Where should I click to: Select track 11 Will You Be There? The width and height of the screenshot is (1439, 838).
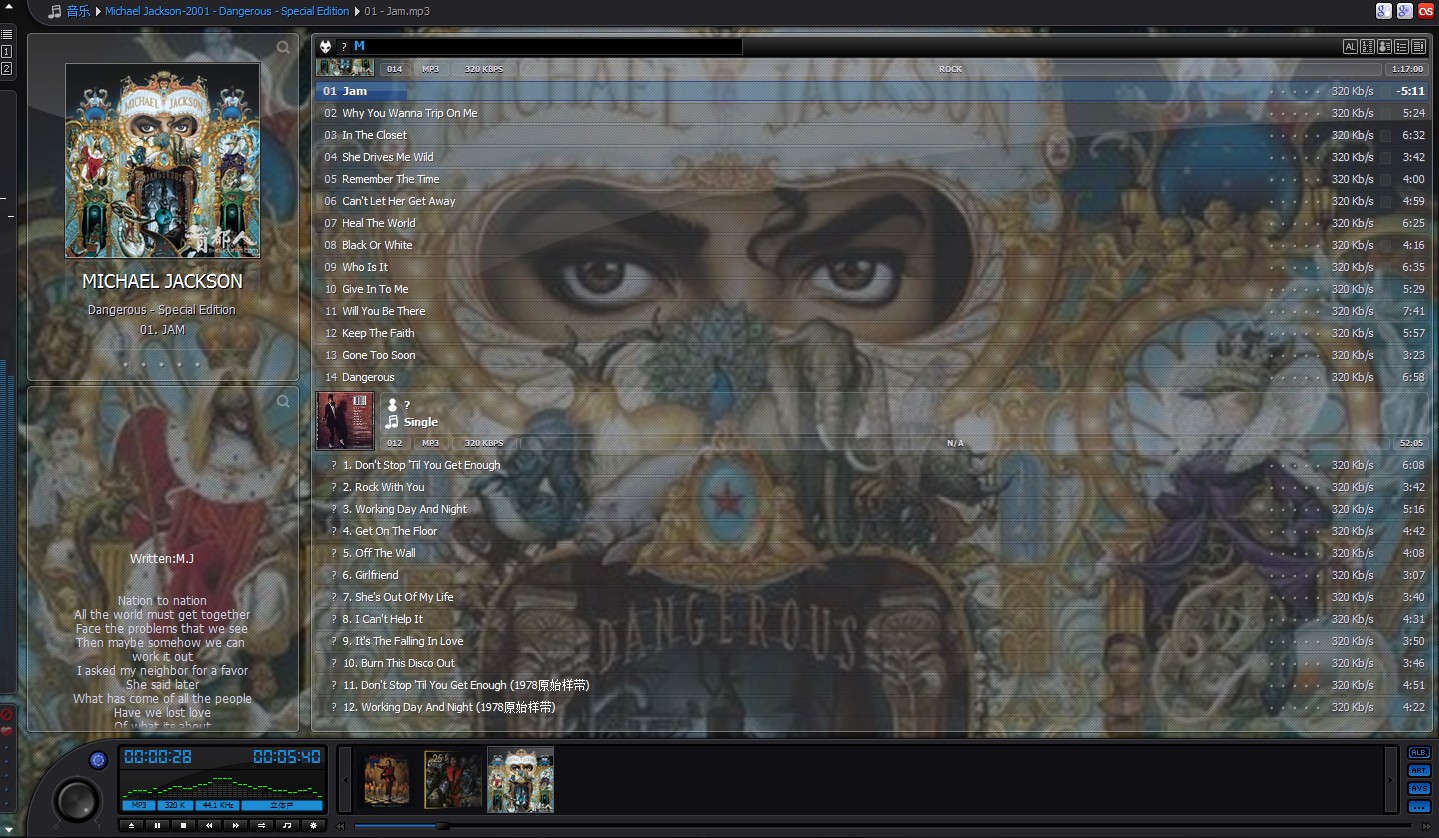(870, 311)
